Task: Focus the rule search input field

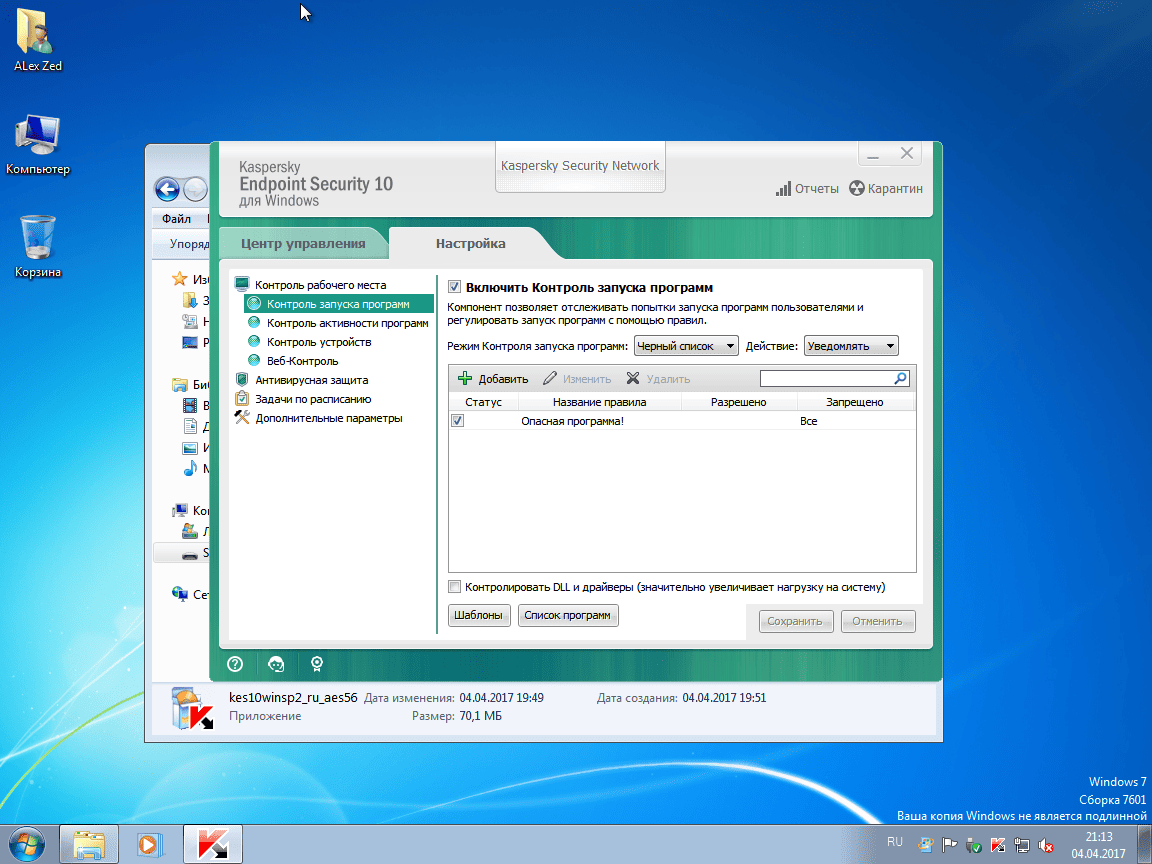Action: pos(827,378)
